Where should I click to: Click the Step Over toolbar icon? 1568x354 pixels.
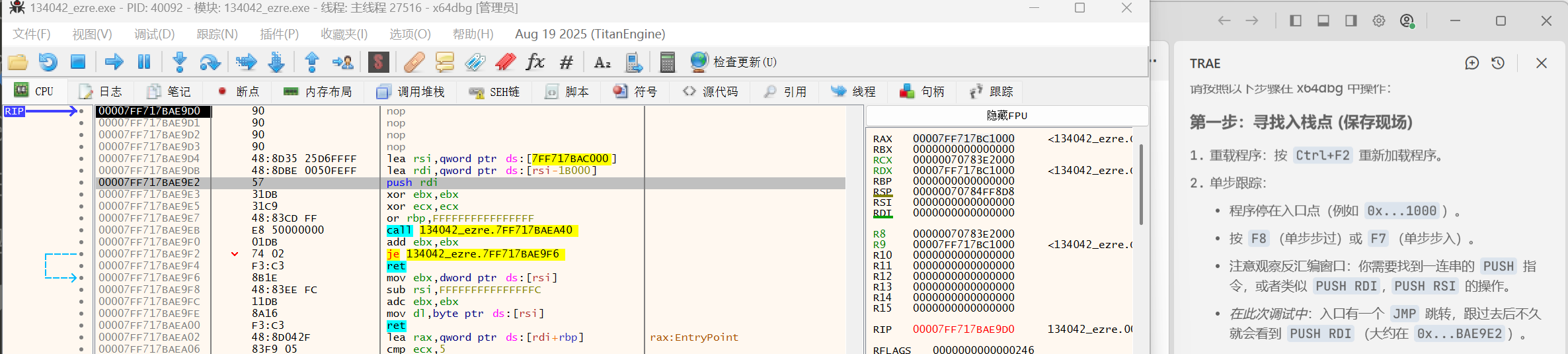(210, 62)
